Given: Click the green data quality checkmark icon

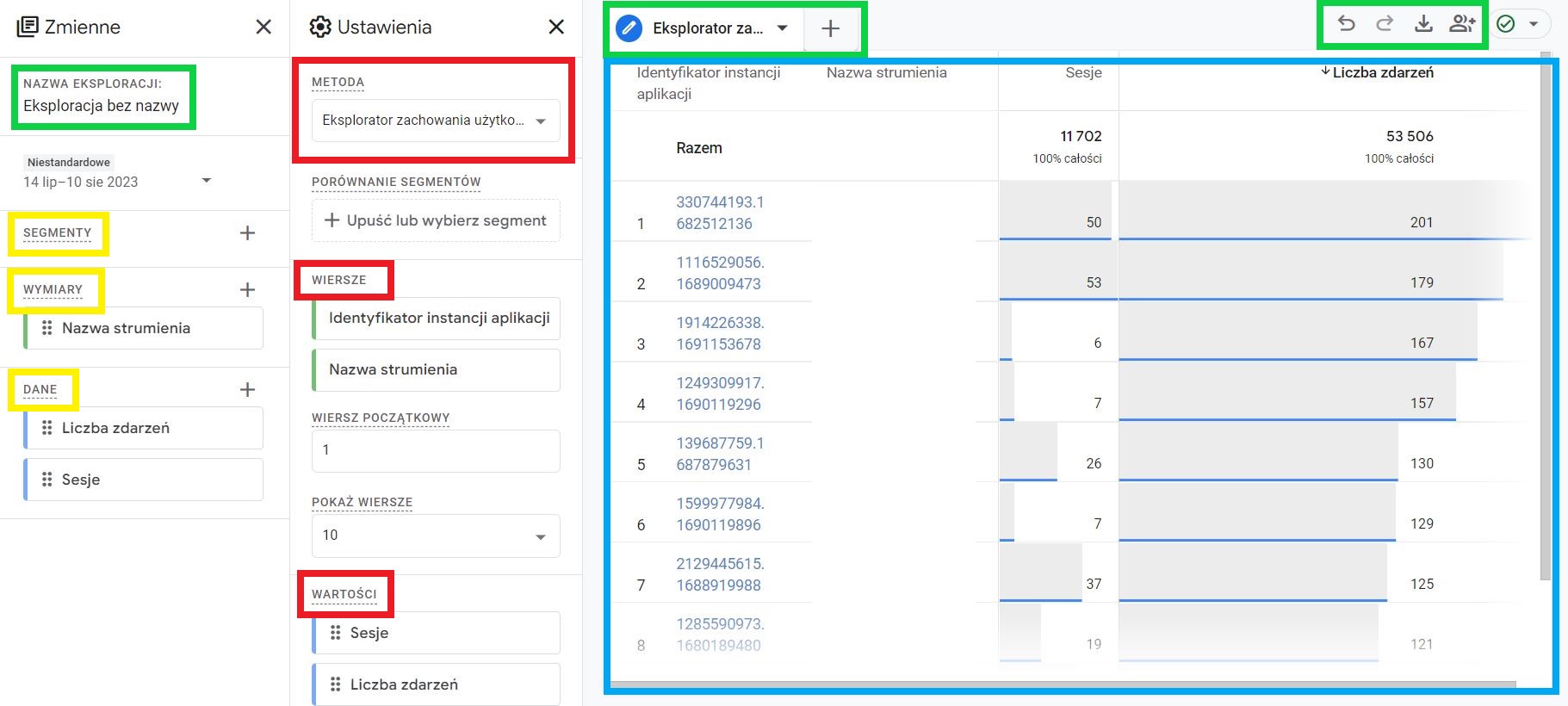Looking at the screenshot, I should click(1505, 24).
